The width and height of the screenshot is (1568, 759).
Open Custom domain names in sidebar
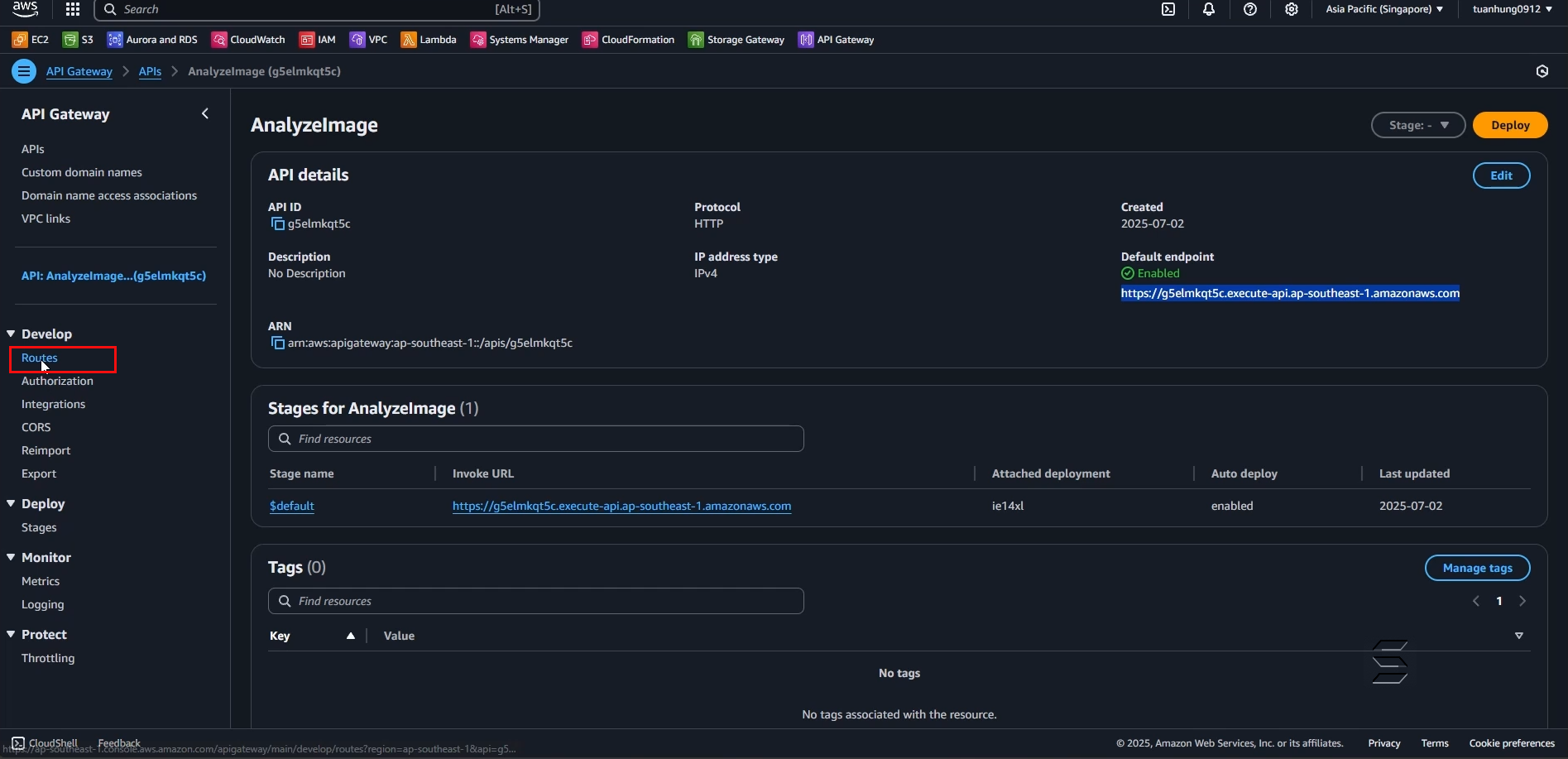click(82, 172)
